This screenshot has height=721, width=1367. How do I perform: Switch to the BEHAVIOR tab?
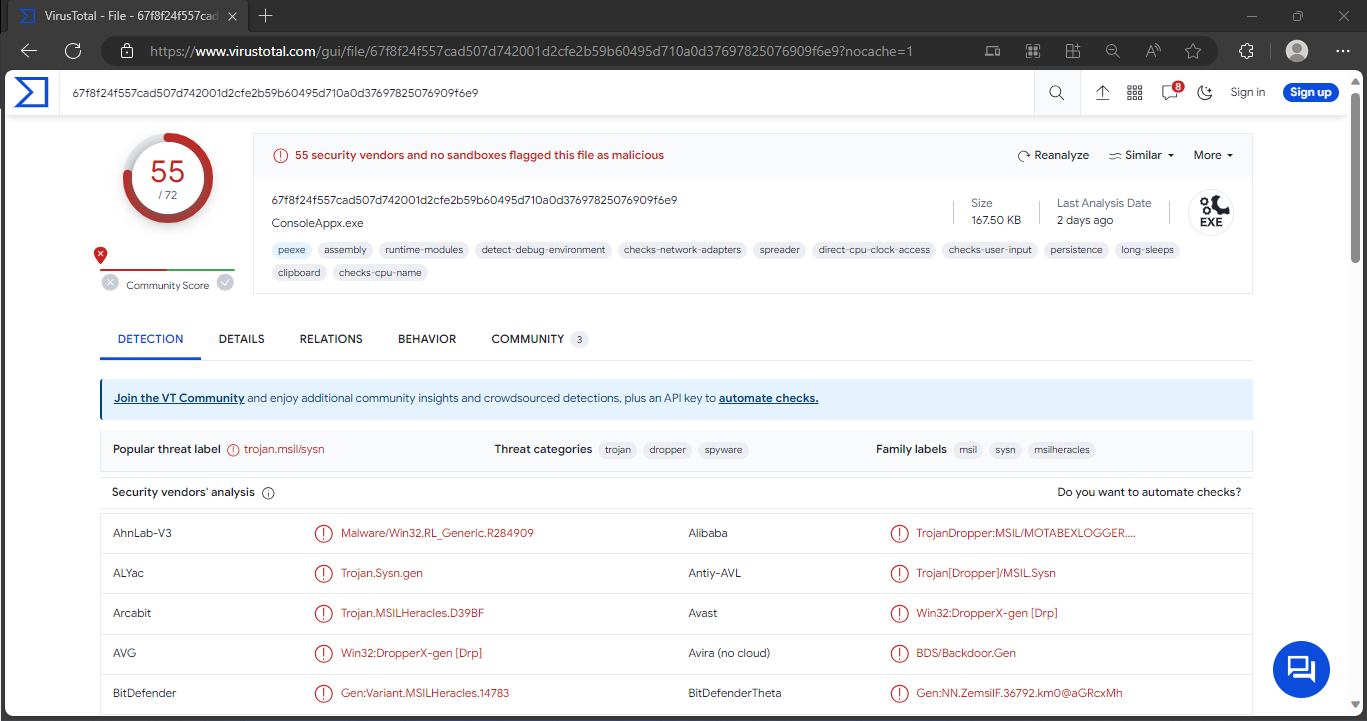[427, 339]
